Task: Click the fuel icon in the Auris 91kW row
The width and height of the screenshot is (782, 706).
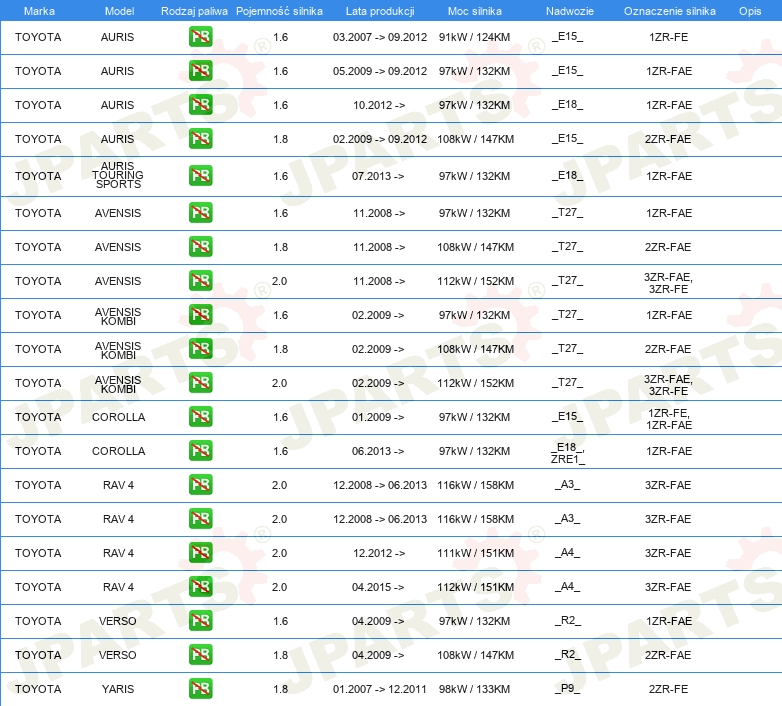Action: 200,37
